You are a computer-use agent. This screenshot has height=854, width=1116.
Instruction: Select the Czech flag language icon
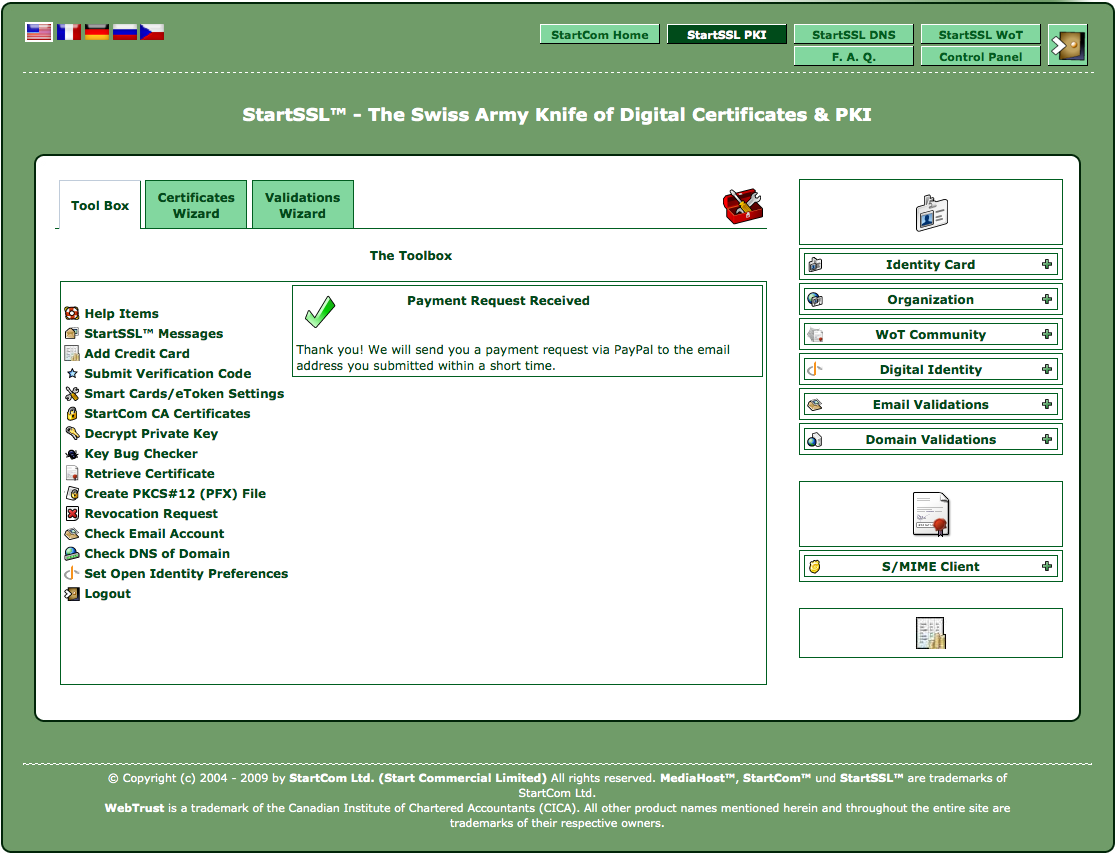pos(152,32)
